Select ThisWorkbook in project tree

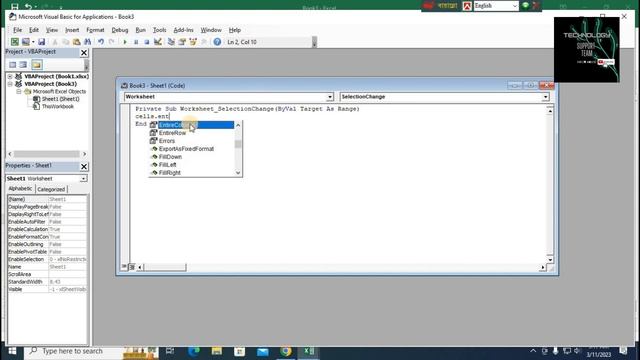pyautogui.click(x=58, y=107)
